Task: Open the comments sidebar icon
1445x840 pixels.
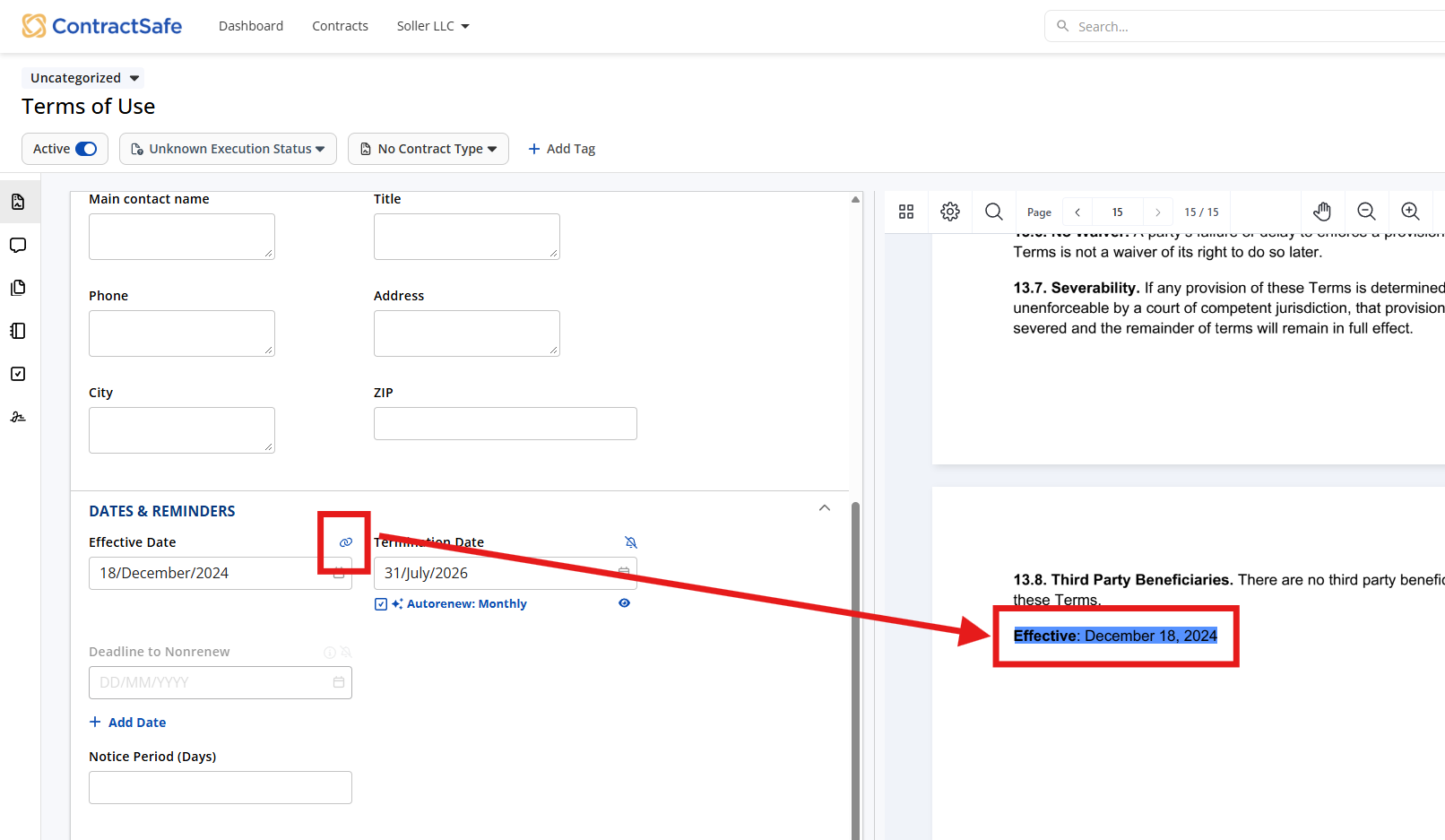Action: [18, 246]
